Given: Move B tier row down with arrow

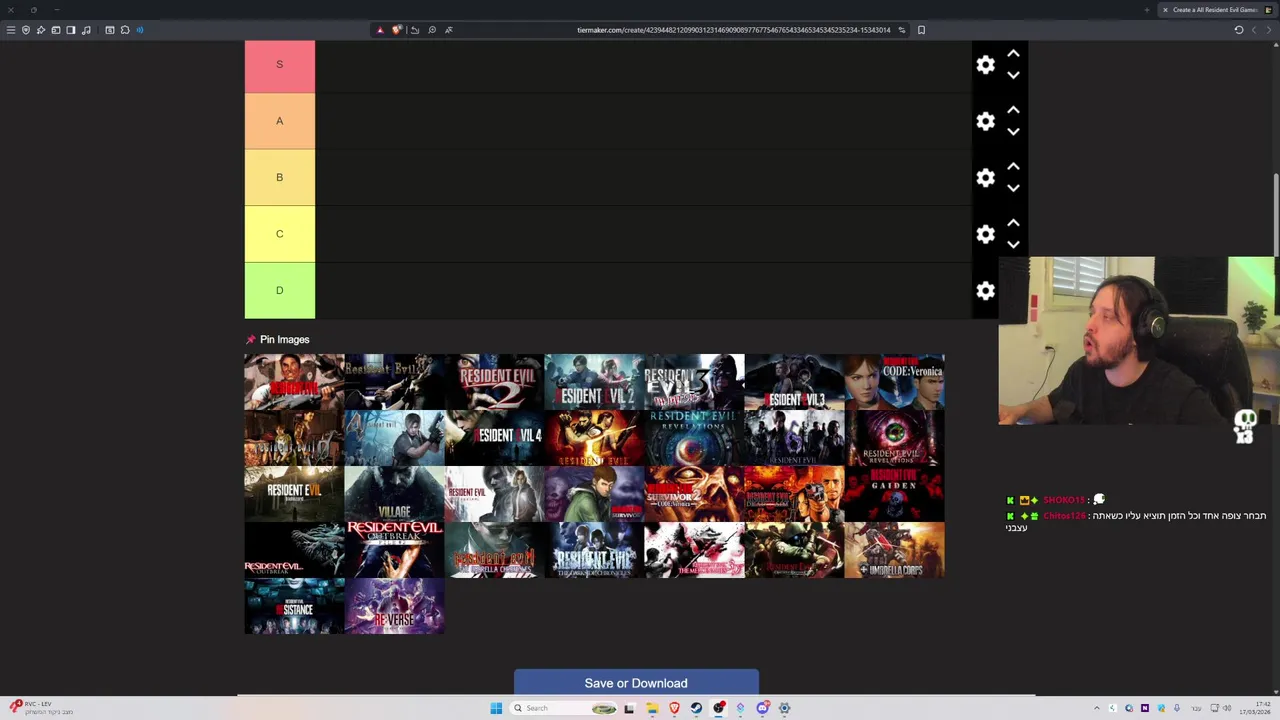Looking at the screenshot, I should coord(1013,188).
